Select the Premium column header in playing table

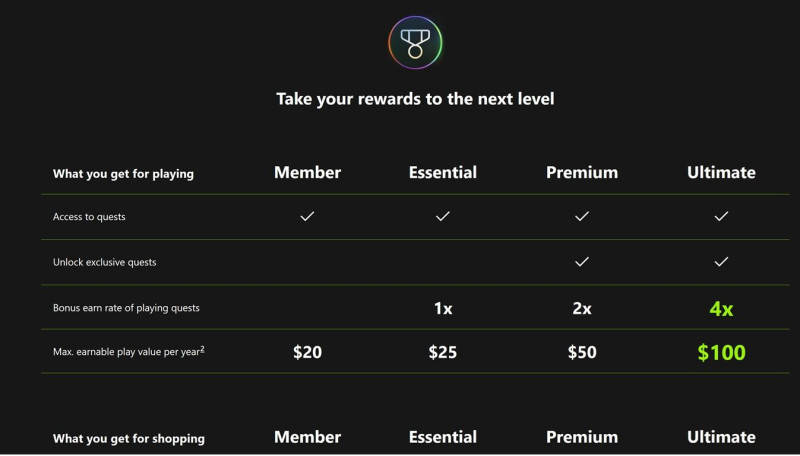click(x=582, y=172)
